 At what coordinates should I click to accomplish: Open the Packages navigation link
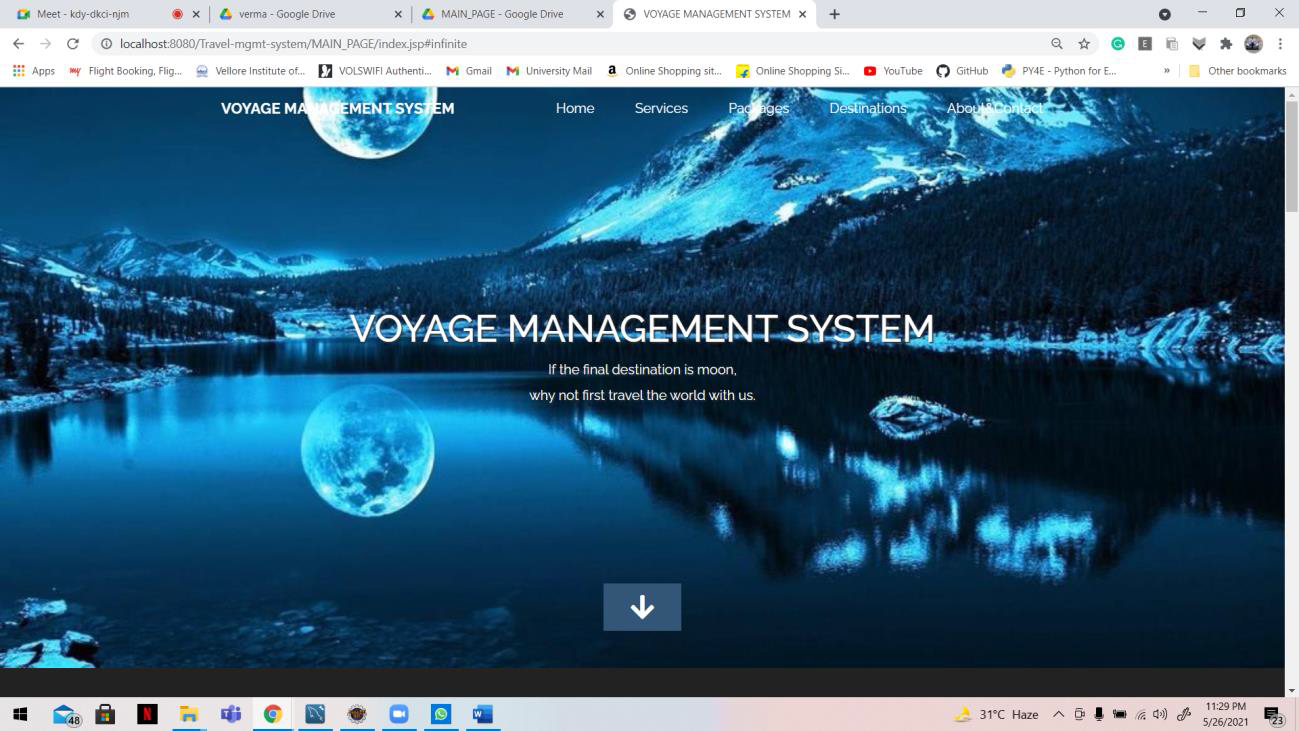pyautogui.click(x=759, y=108)
